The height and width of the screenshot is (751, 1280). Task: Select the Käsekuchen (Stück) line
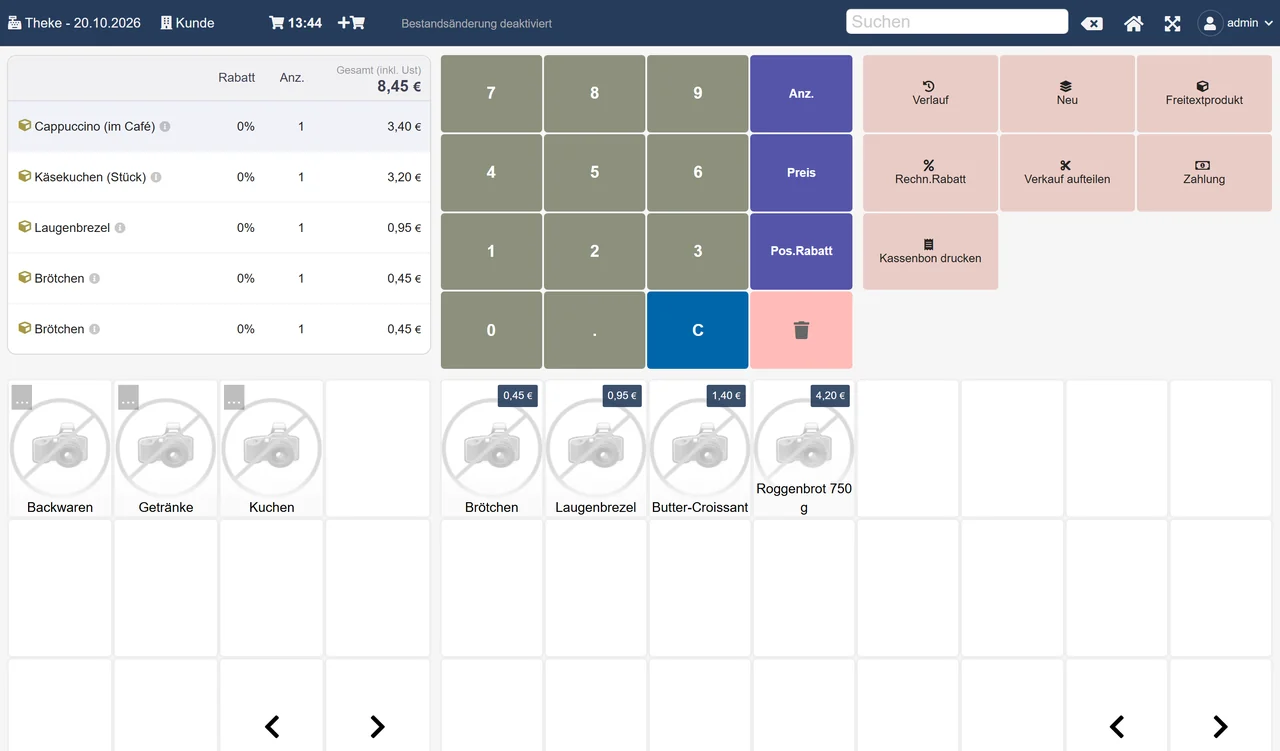tap(219, 177)
